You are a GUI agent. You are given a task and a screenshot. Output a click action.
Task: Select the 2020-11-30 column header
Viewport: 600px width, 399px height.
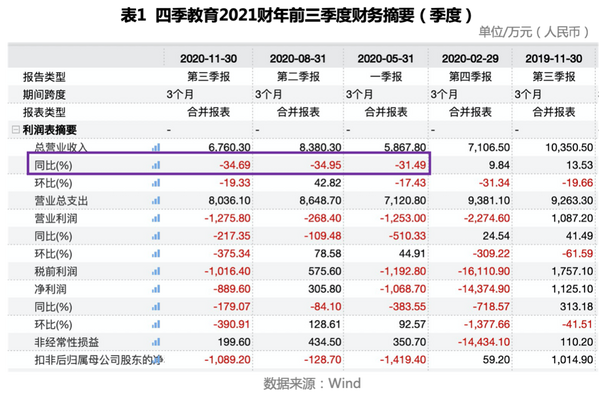209,59
